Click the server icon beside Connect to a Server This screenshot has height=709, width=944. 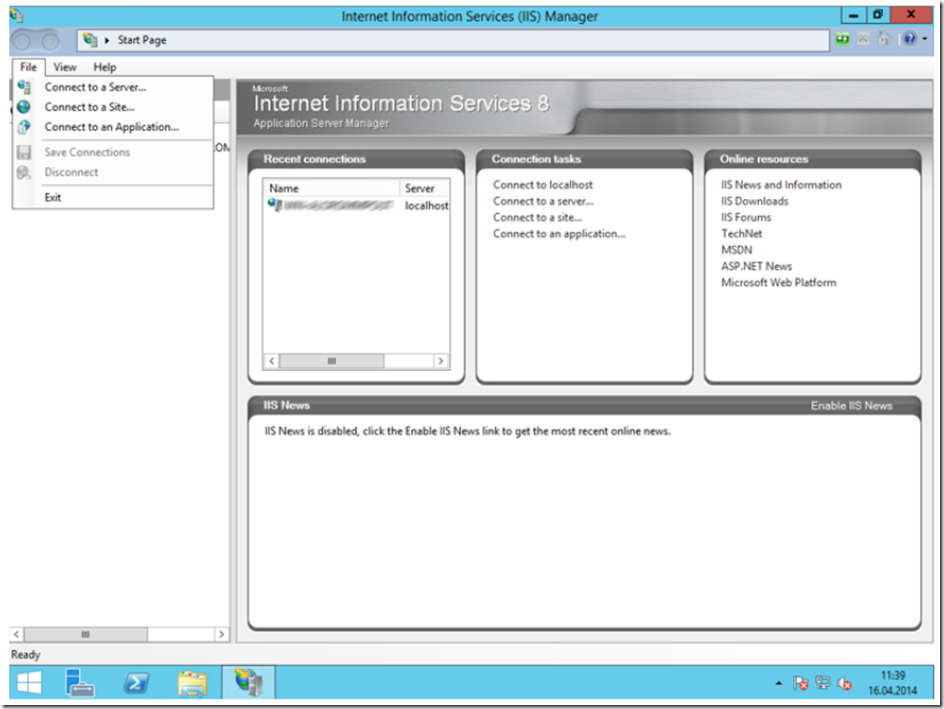click(x=24, y=87)
